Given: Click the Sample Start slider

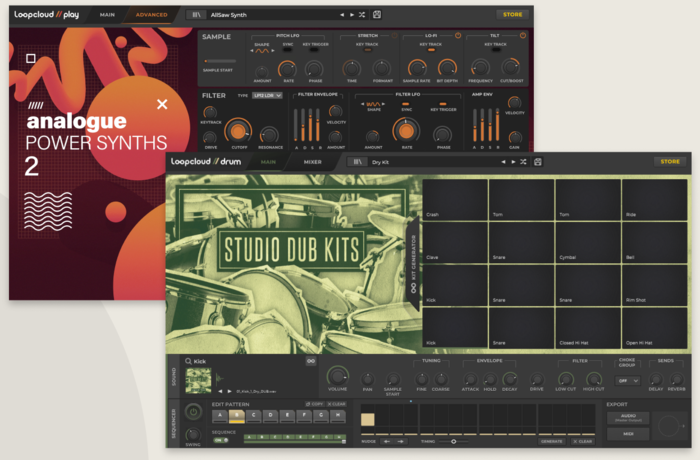Looking at the screenshot, I should pyautogui.click(x=218, y=60).
